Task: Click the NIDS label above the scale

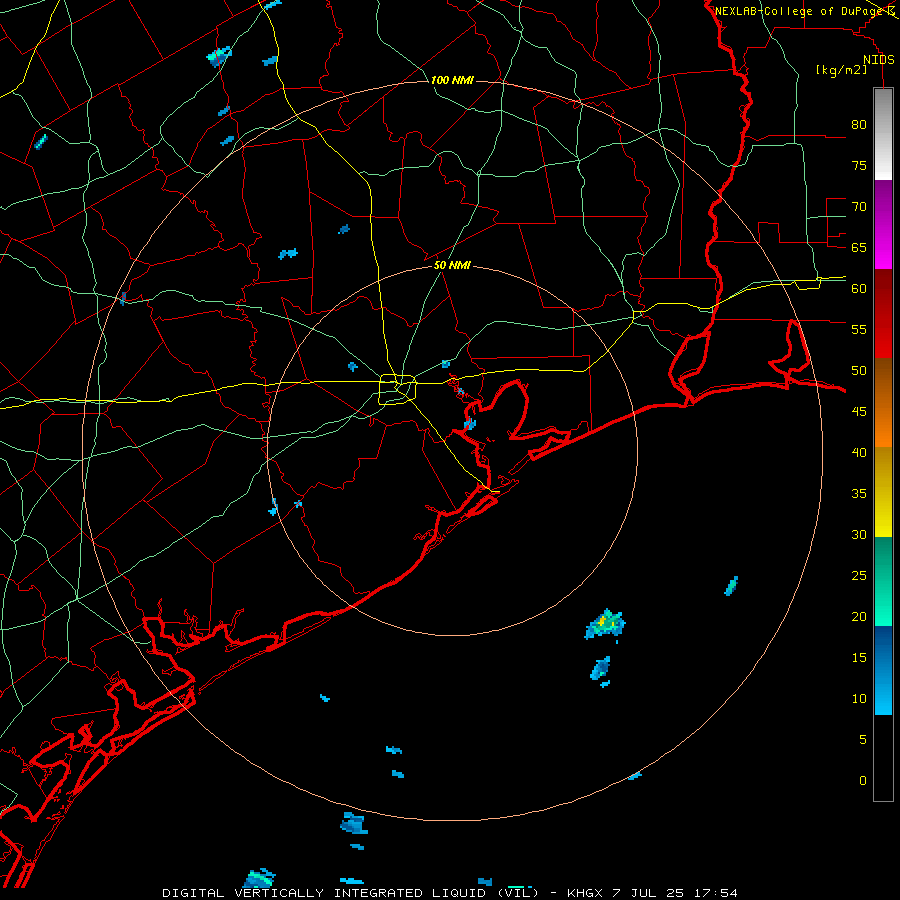Action: (878, 60)
